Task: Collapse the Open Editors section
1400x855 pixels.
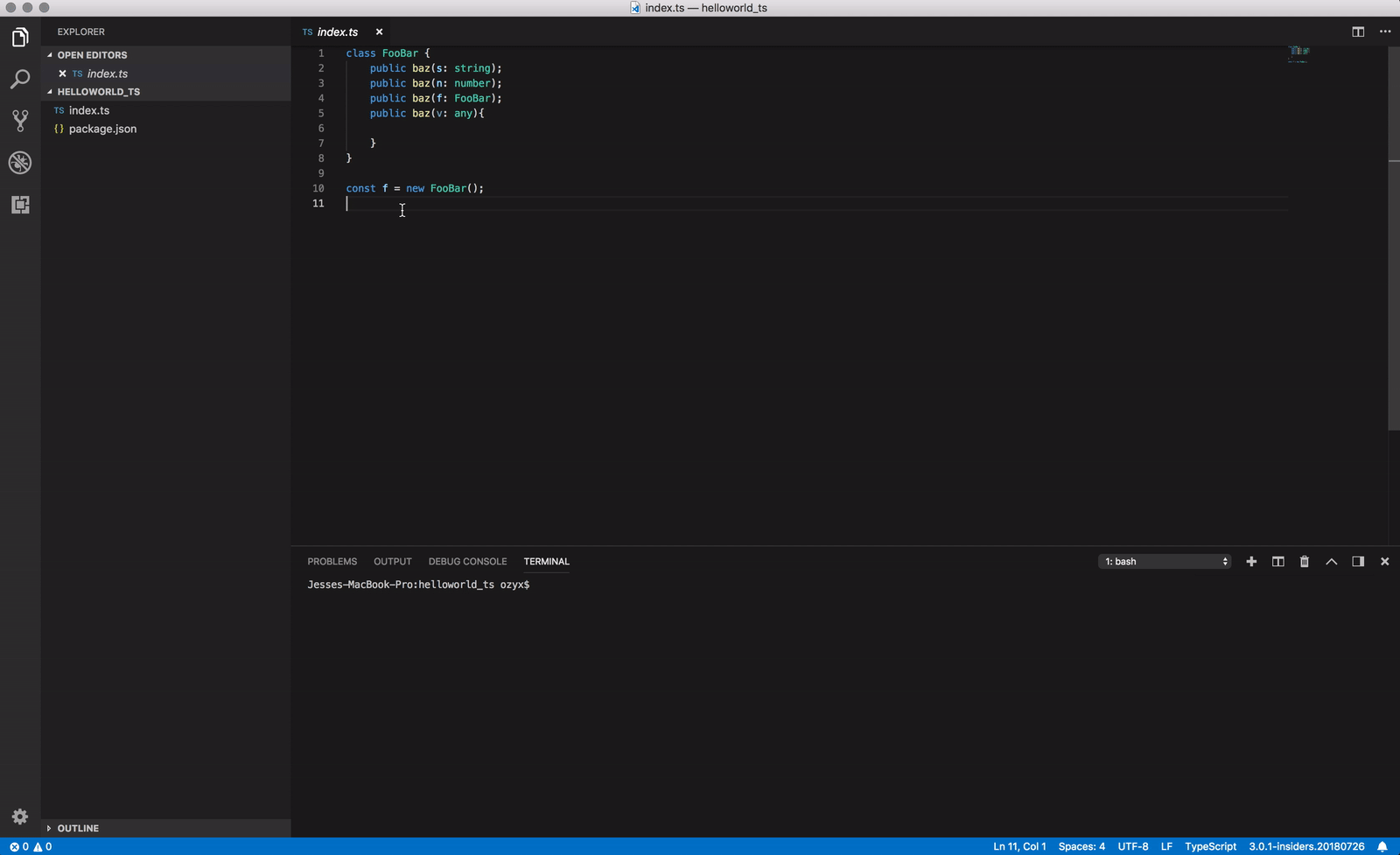Action: coord(50,55)
